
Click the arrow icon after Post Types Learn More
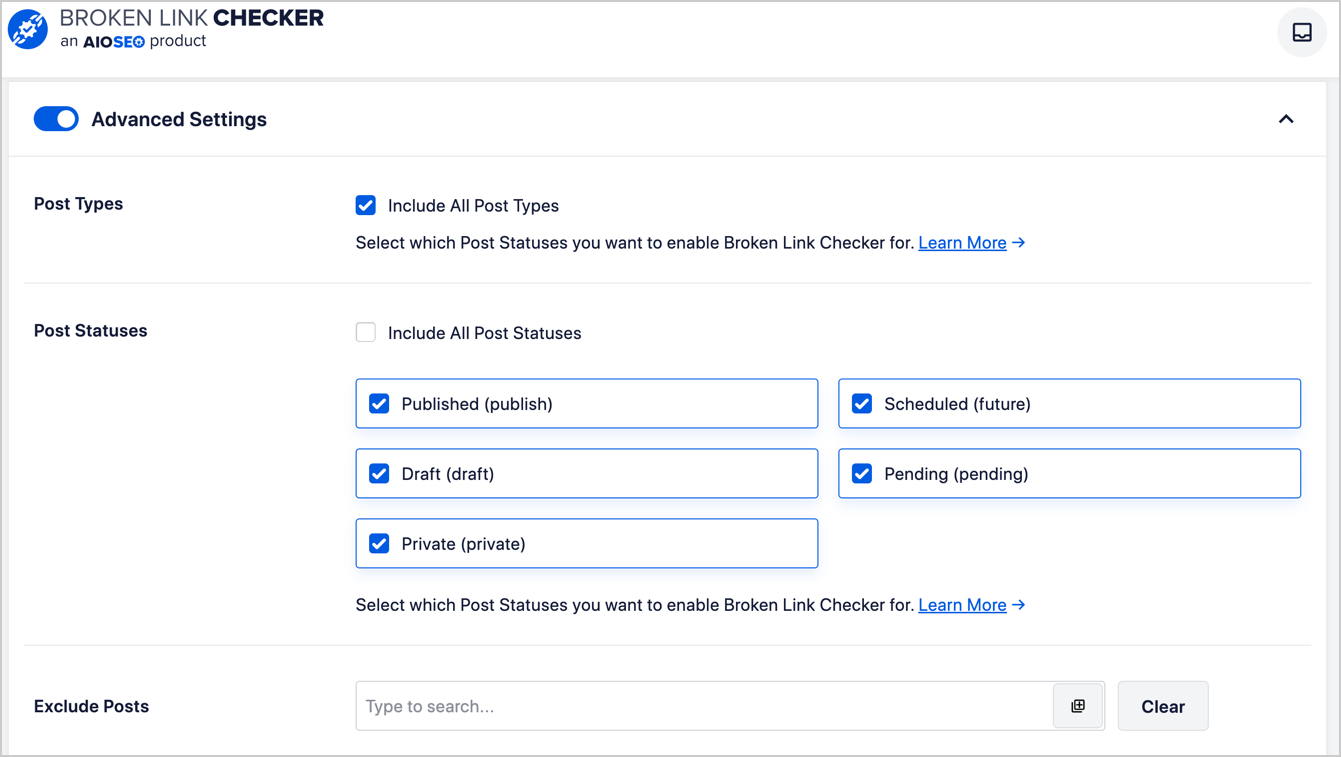coord(1019,243)
